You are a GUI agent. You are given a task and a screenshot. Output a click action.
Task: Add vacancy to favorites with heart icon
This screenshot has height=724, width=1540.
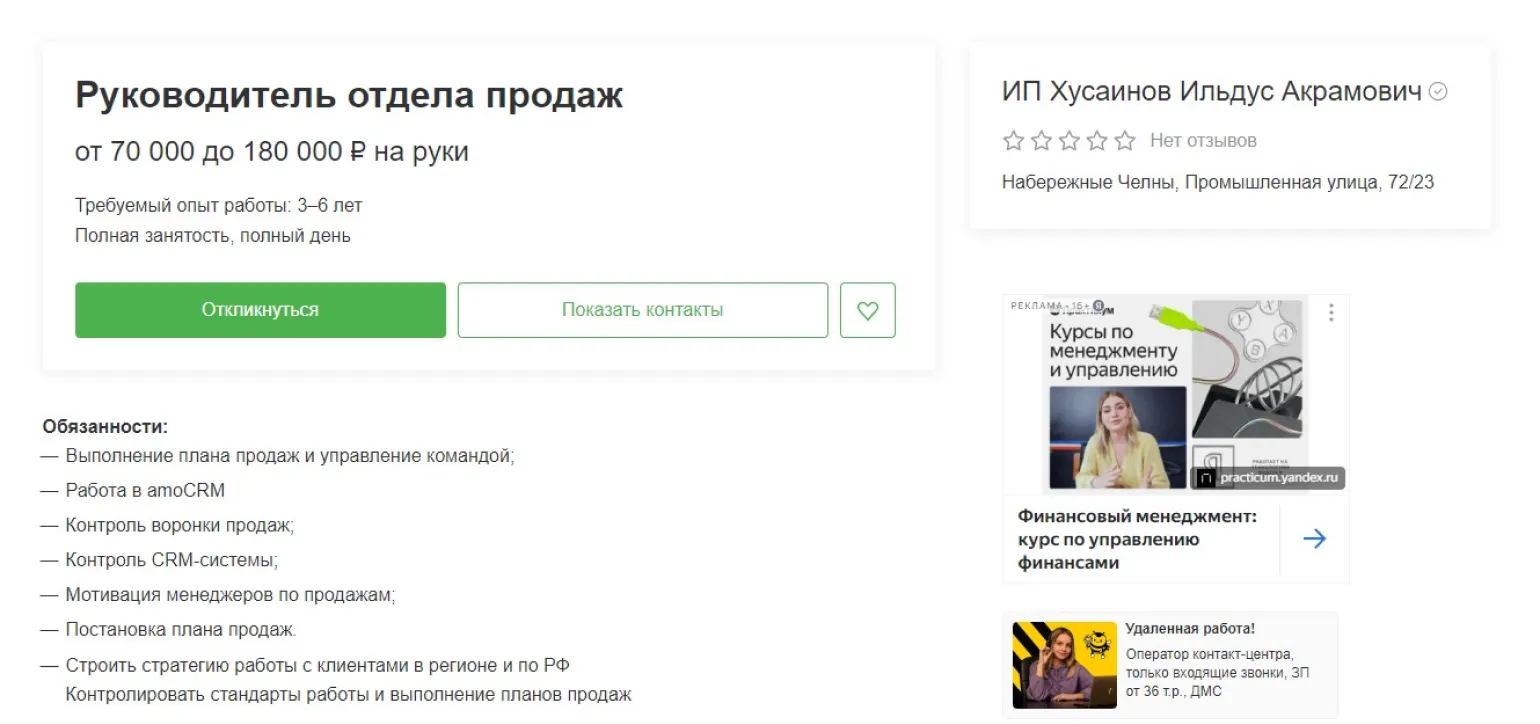pyautogui.click(x=867, y=310)
